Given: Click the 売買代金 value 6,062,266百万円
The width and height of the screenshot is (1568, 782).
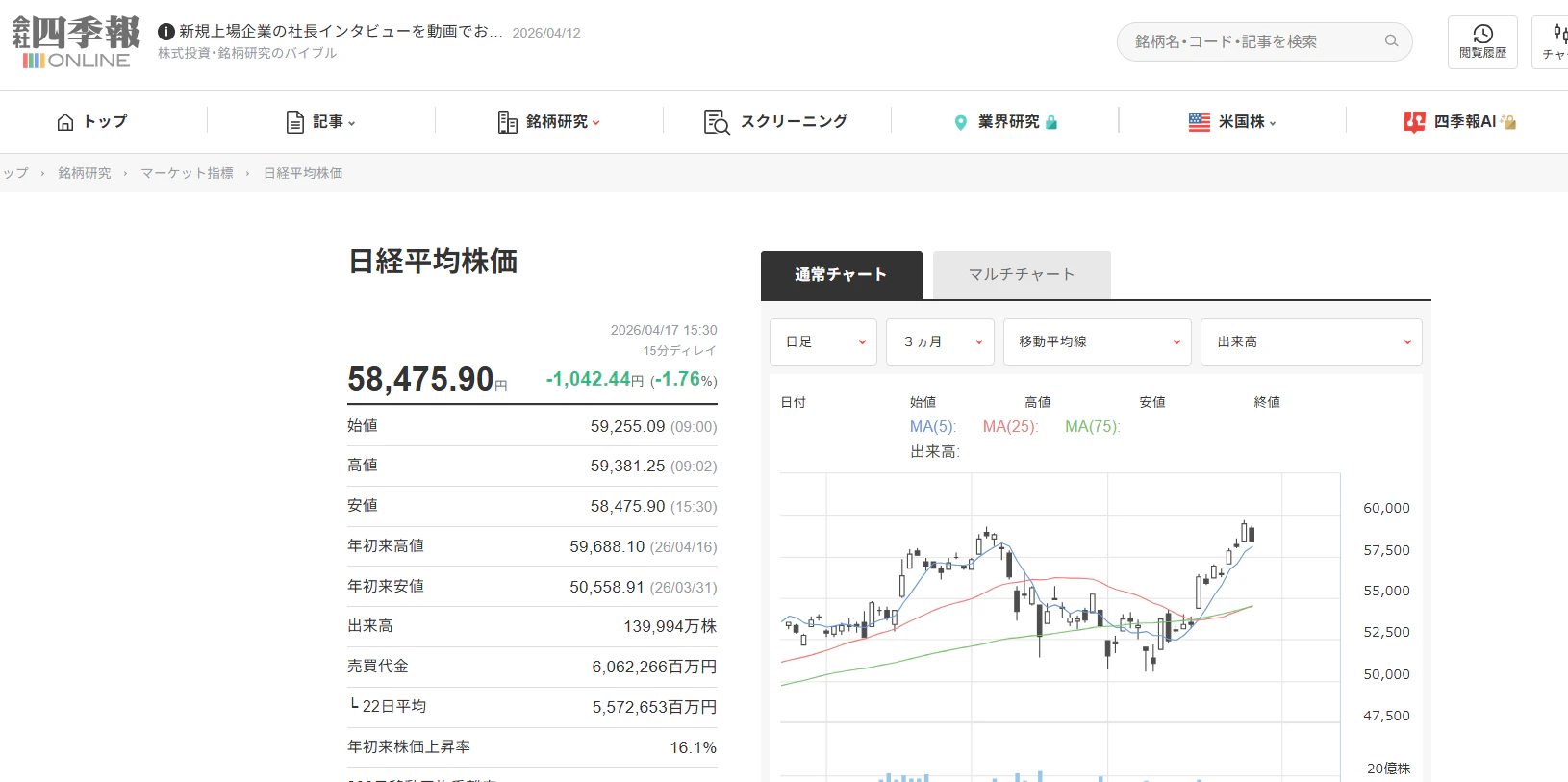Looking at the screenshot, I should pyautogui.click(x=654, y=667).
